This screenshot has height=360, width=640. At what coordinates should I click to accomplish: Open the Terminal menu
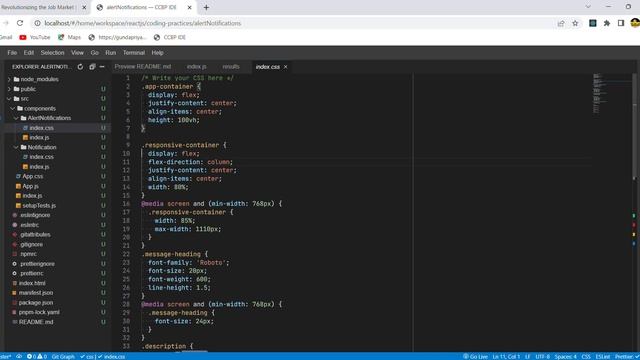click(134, 53)
